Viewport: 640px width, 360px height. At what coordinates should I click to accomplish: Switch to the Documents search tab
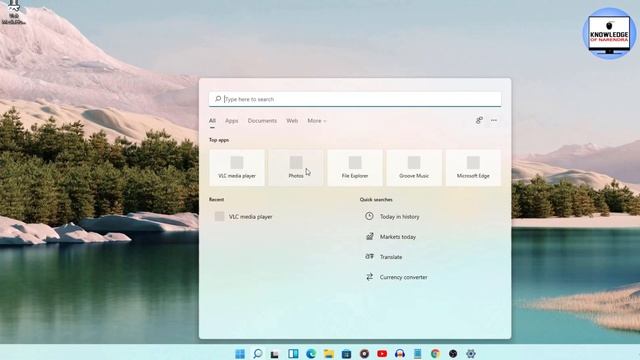262,121
